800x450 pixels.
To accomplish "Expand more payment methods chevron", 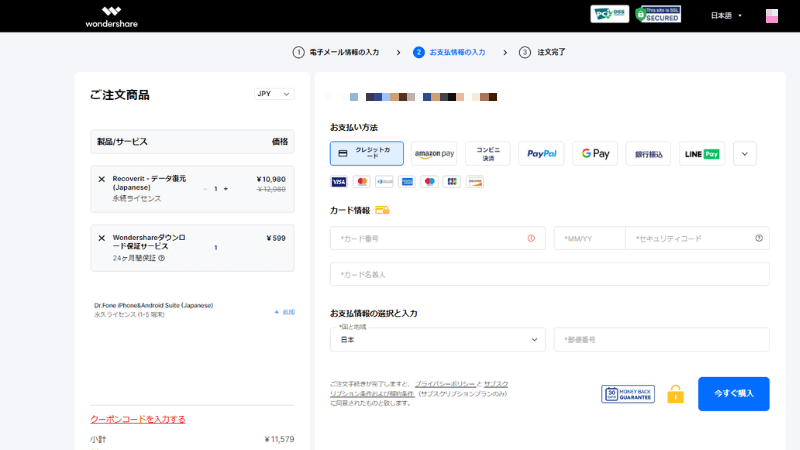I will [x=744, y=154].
